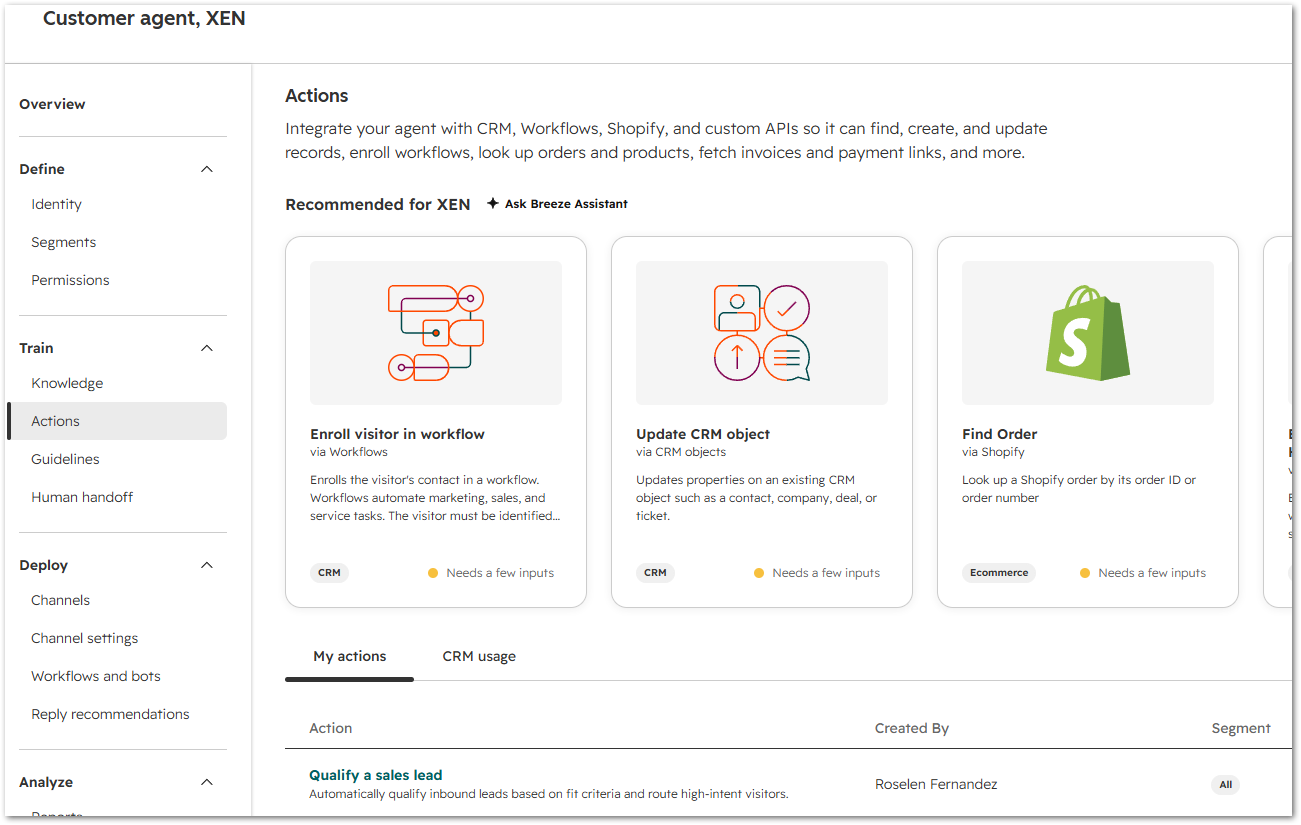
Task: Click 'via CRM objects' subtitle
Action: tap(681, 452)
